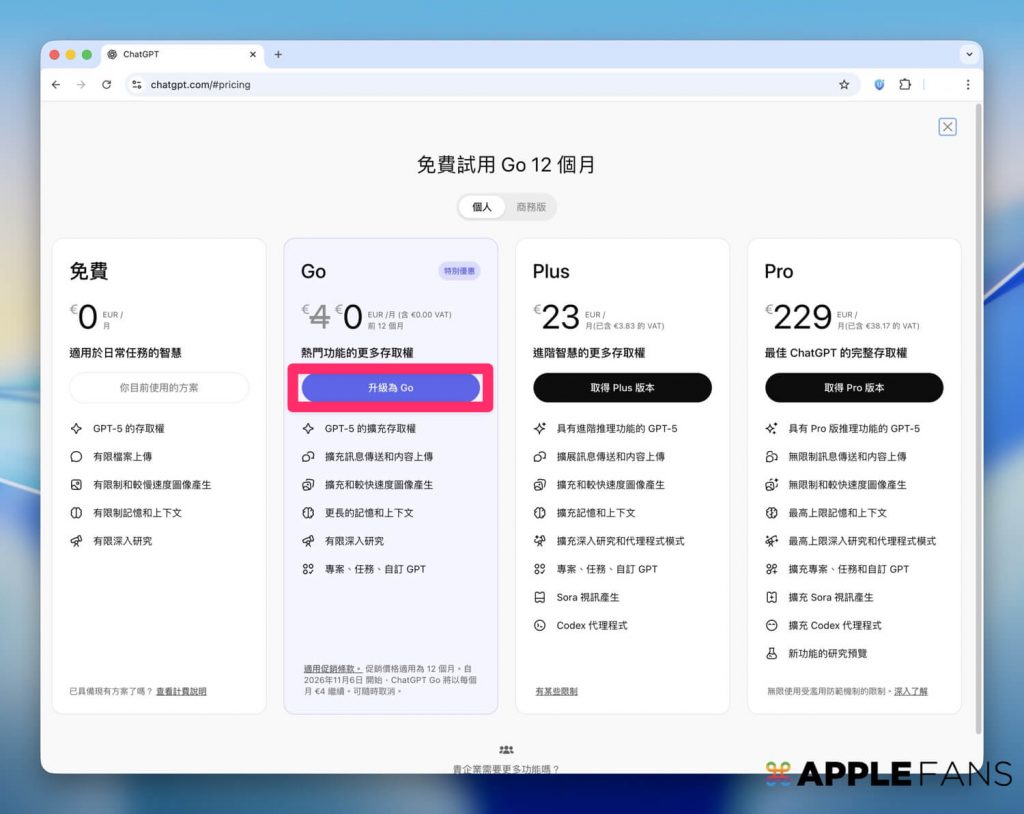Open the 有某些限制 link under Plus
Screen dimensions: 1024x814
(556, 691)
